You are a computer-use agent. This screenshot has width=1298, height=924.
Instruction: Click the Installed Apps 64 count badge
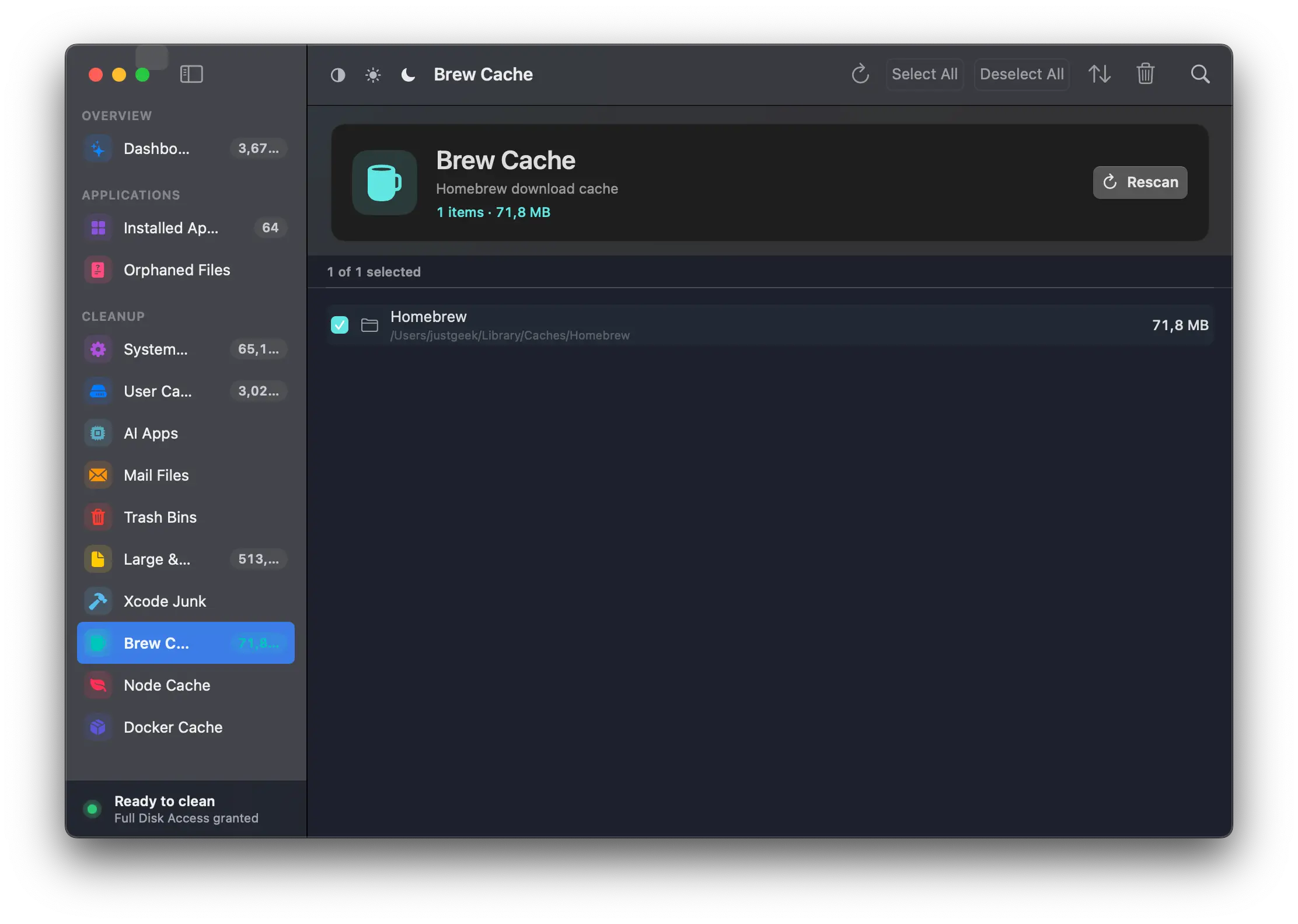[270, 228]
